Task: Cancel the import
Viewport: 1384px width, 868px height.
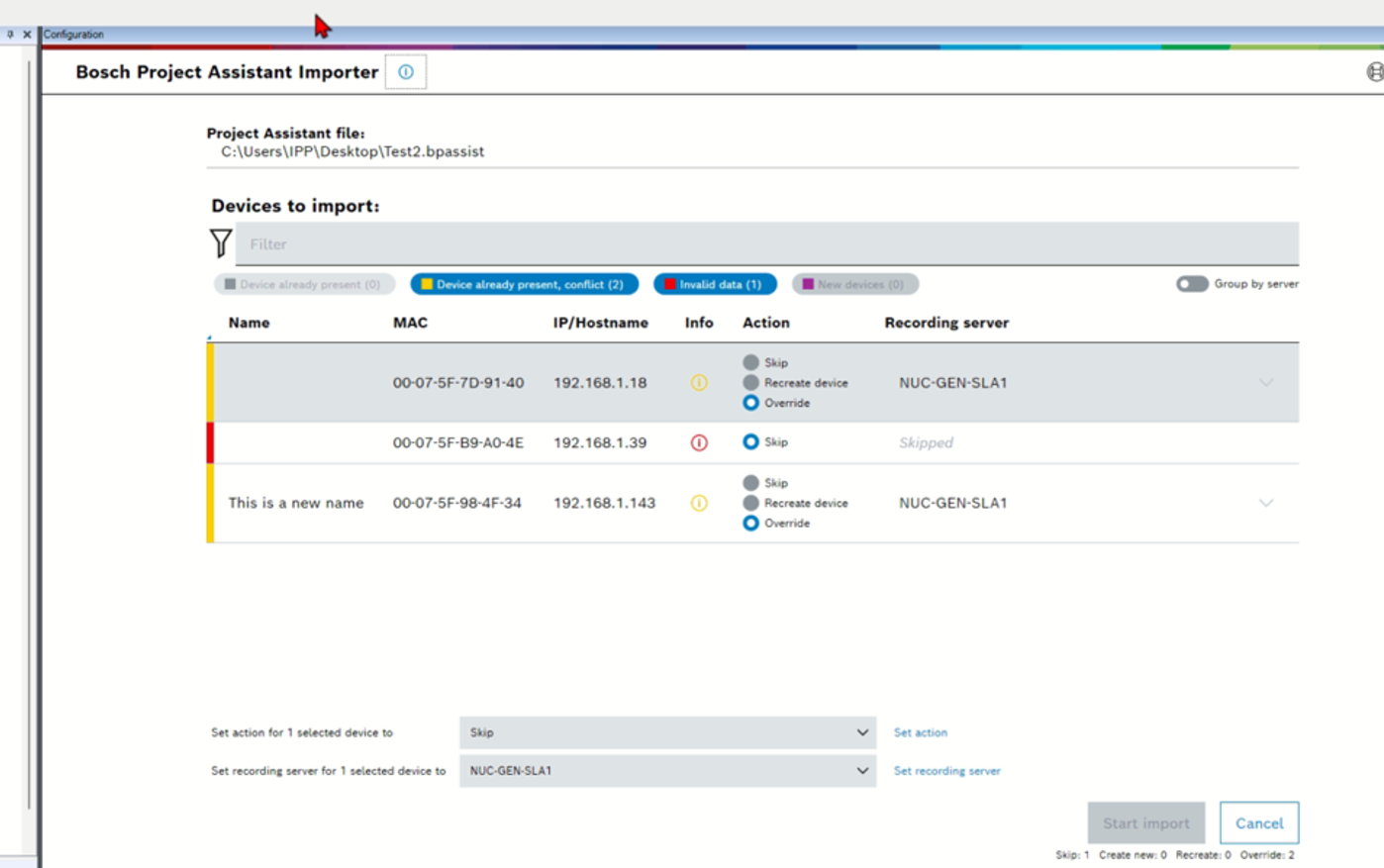Action: [1258, 822]
